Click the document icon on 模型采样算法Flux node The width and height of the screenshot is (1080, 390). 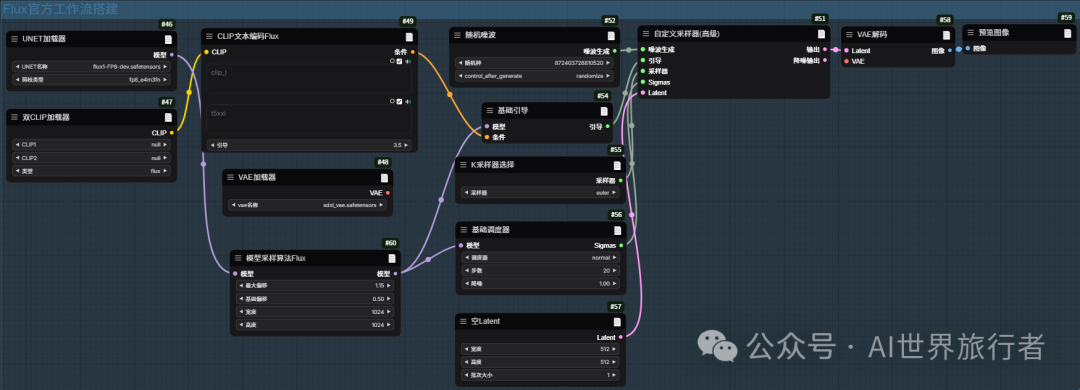pos(392,258)
